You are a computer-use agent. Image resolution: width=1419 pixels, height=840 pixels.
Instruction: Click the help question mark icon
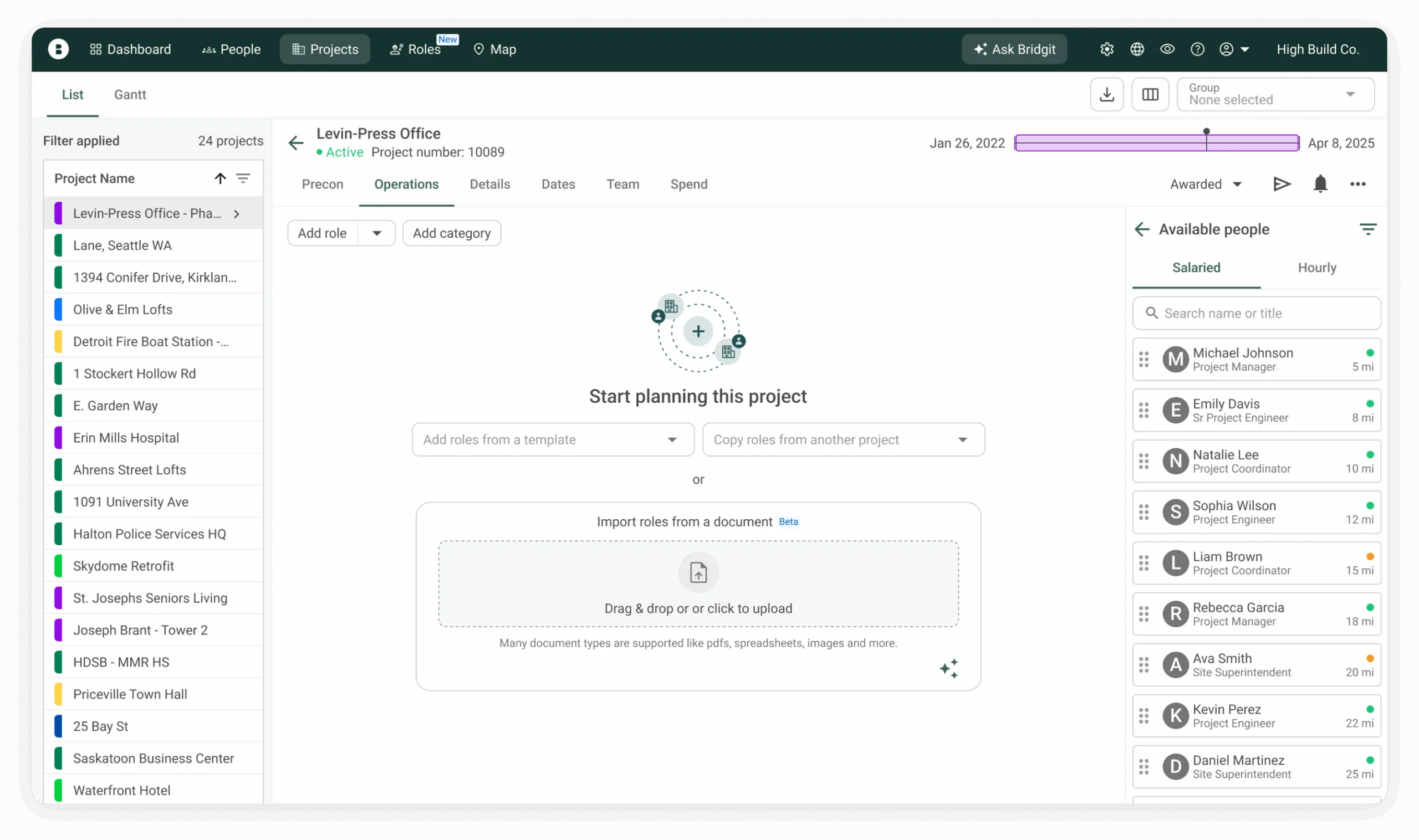tap(1197, 49)
